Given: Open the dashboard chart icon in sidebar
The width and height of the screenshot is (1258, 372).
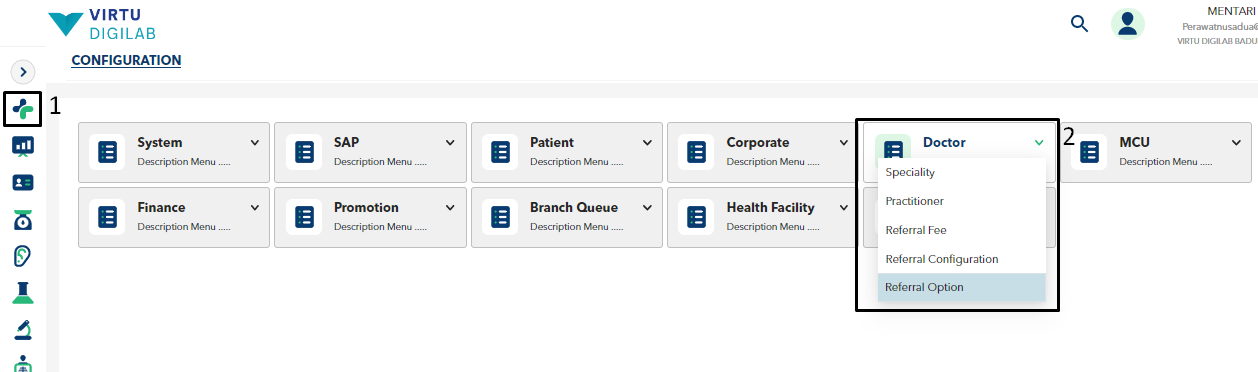Looking at the screenshot, I should (22, 146).
